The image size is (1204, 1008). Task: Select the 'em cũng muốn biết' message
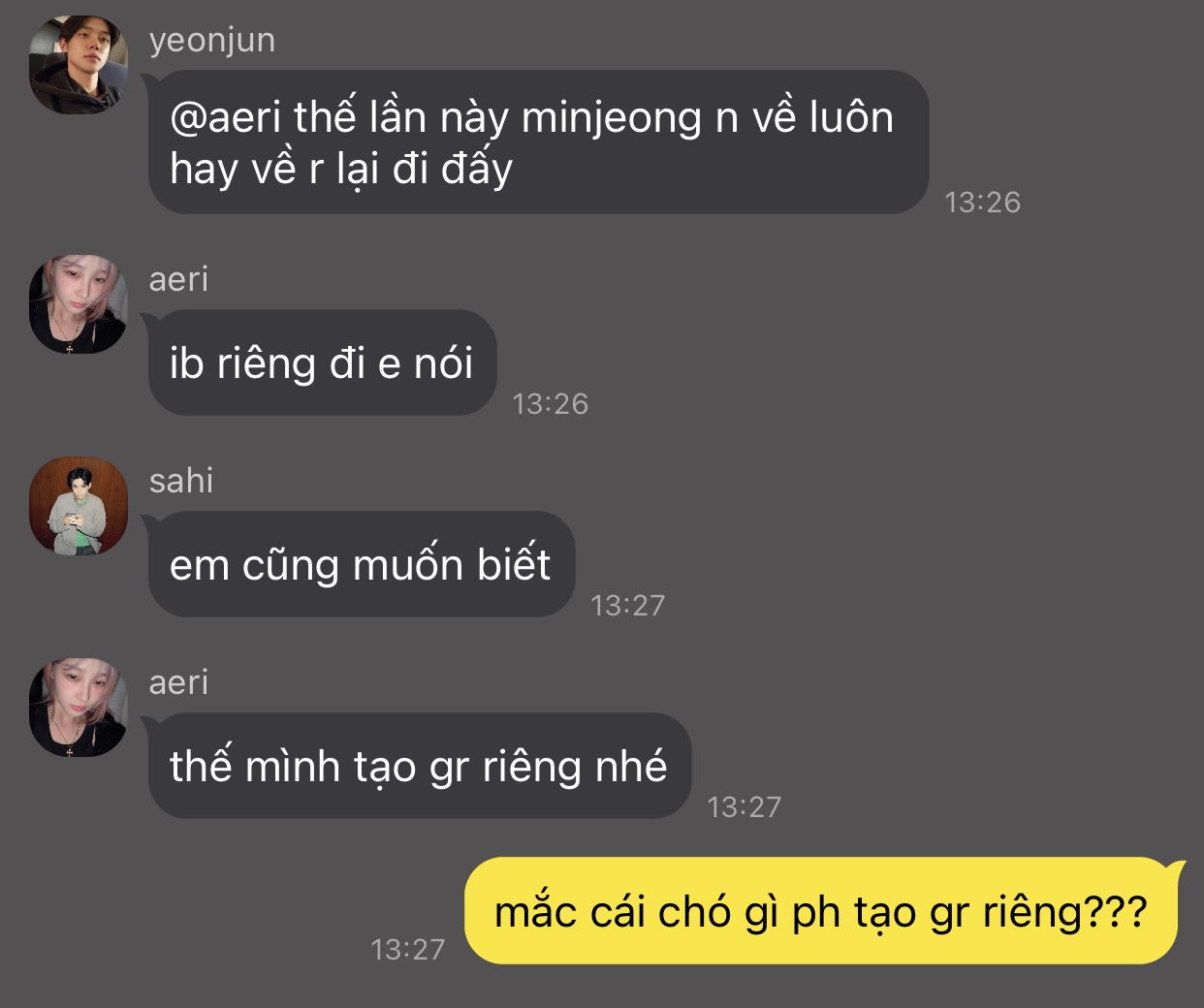[x=361, y=564]
